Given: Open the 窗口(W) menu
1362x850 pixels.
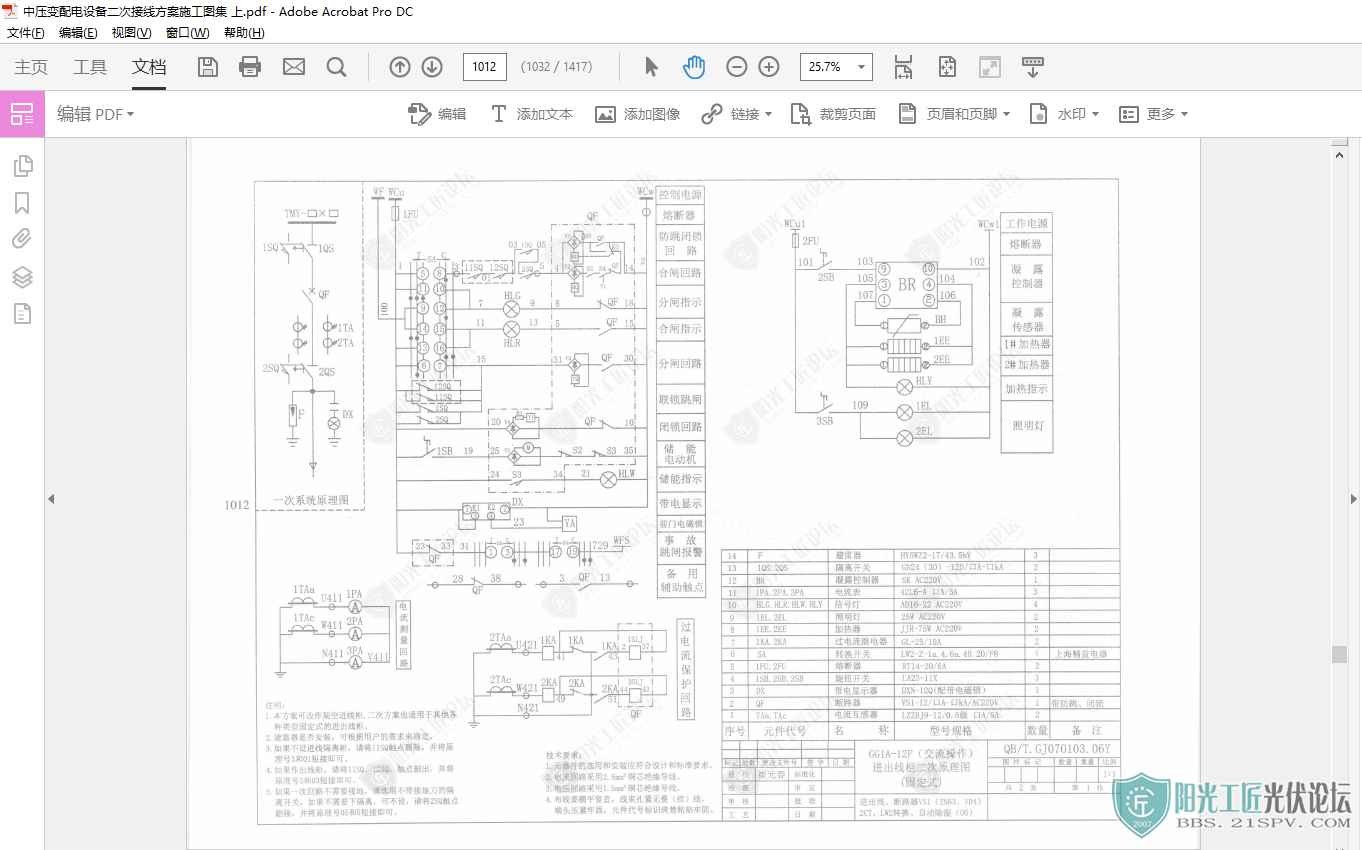Looking at the screenshot, I should 188,33.
